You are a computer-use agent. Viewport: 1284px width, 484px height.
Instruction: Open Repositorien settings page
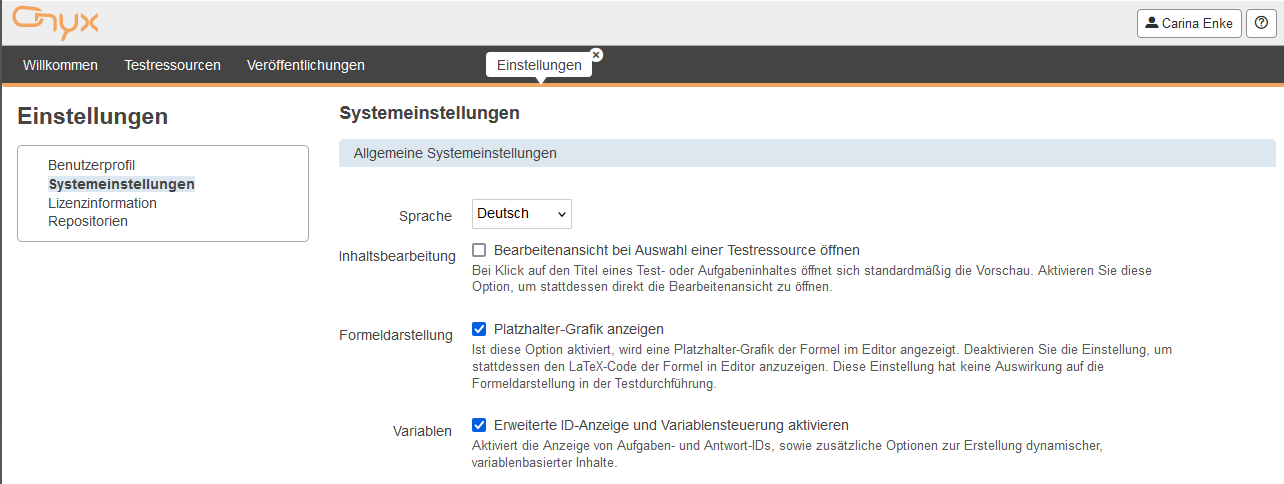tap(88, 221)
